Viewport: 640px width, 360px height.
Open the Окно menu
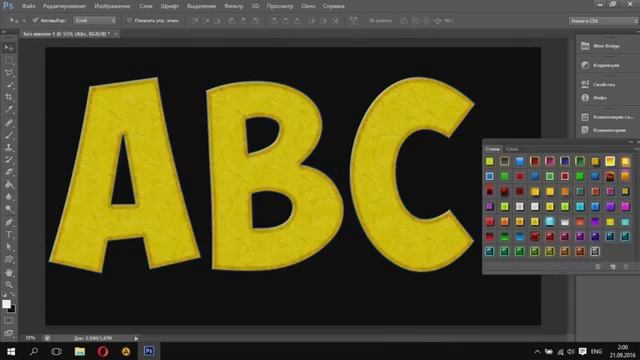pos(308,6)
